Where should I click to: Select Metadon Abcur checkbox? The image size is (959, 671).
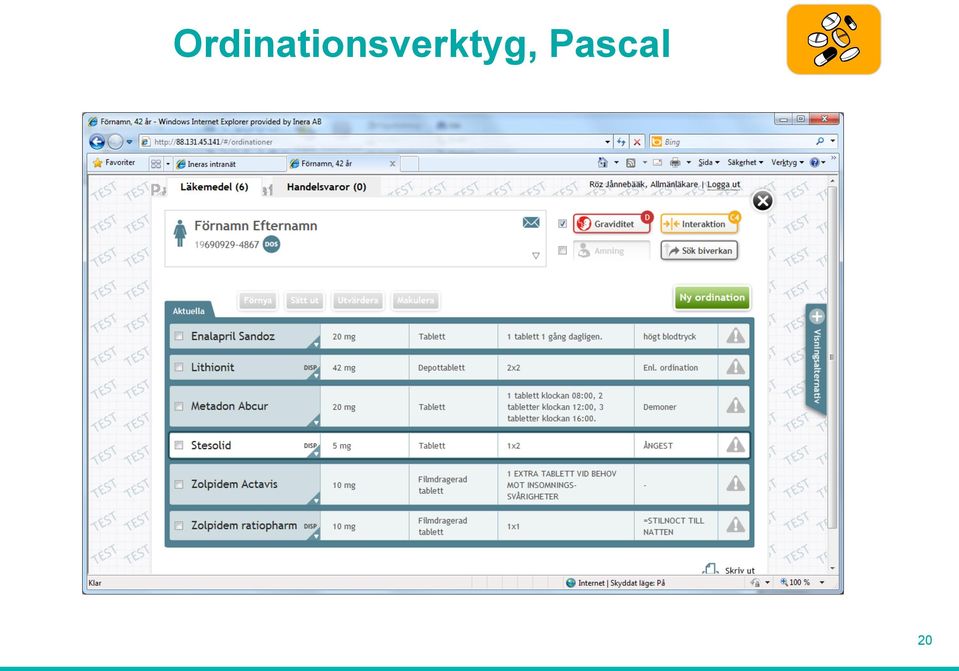(179, 406)
